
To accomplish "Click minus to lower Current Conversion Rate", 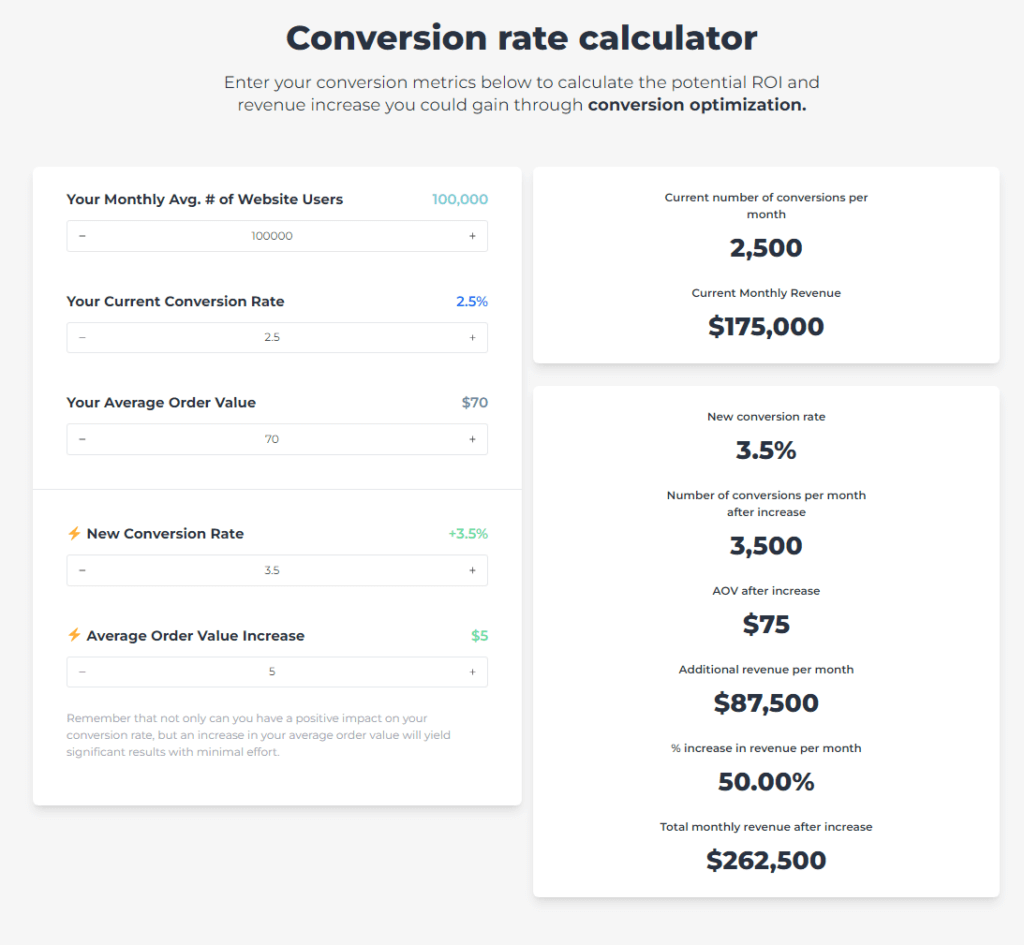I will point(82,338).
